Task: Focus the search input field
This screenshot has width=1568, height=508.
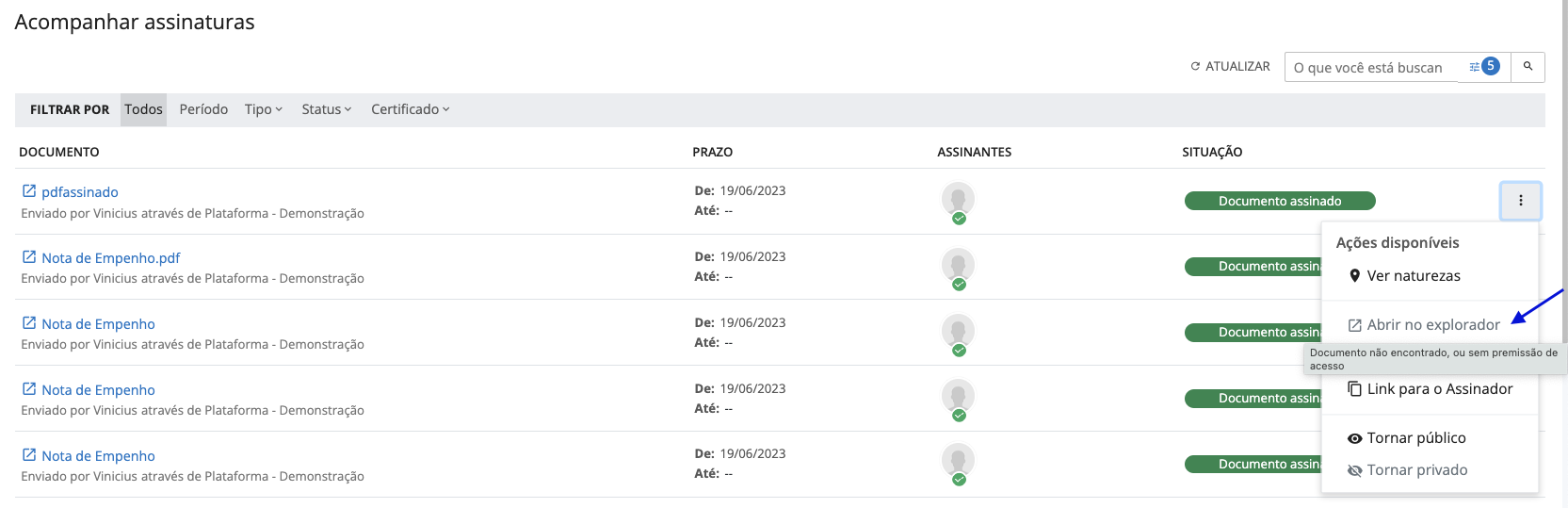Action: [x=1372, y=68]
